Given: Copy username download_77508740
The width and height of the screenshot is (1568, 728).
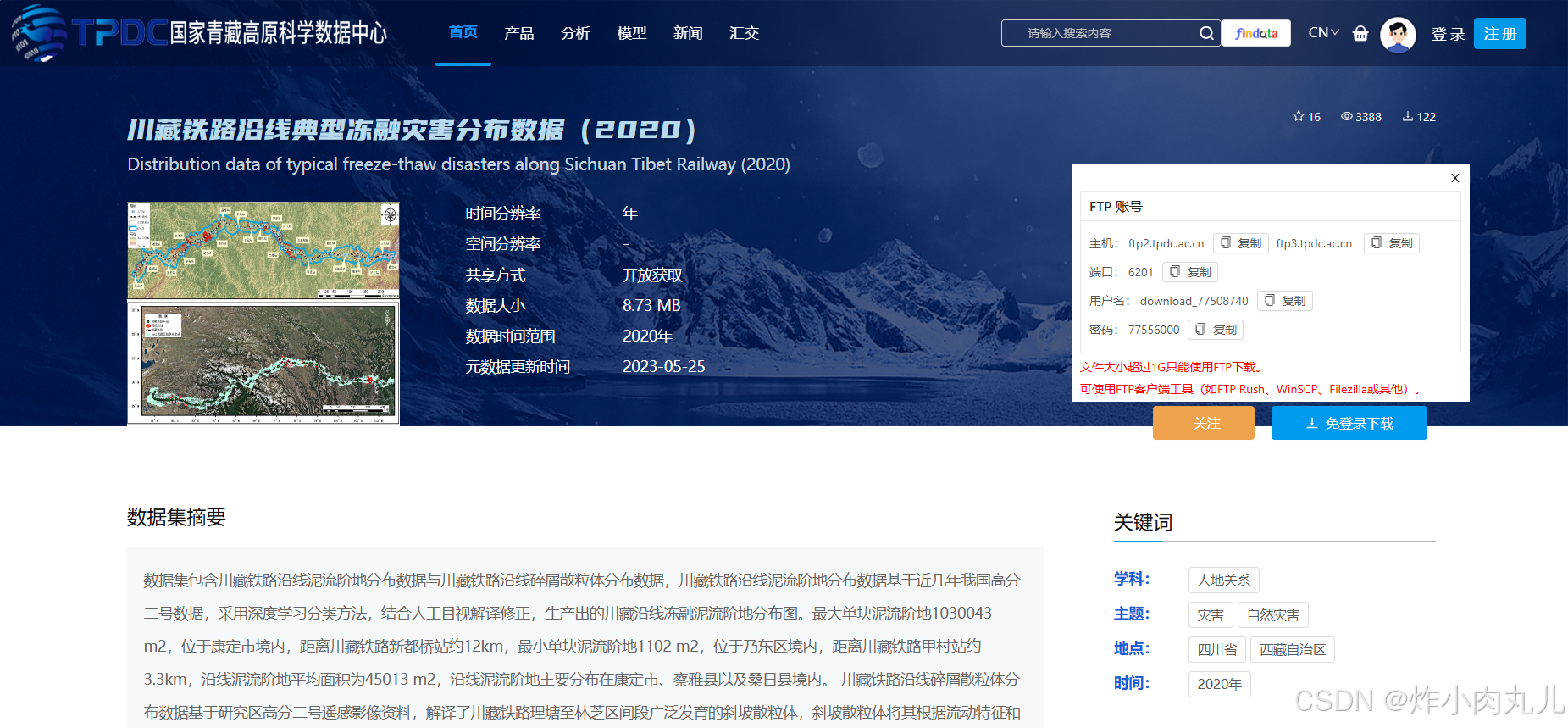Looking at the screenshot, I should [1285, 301].
